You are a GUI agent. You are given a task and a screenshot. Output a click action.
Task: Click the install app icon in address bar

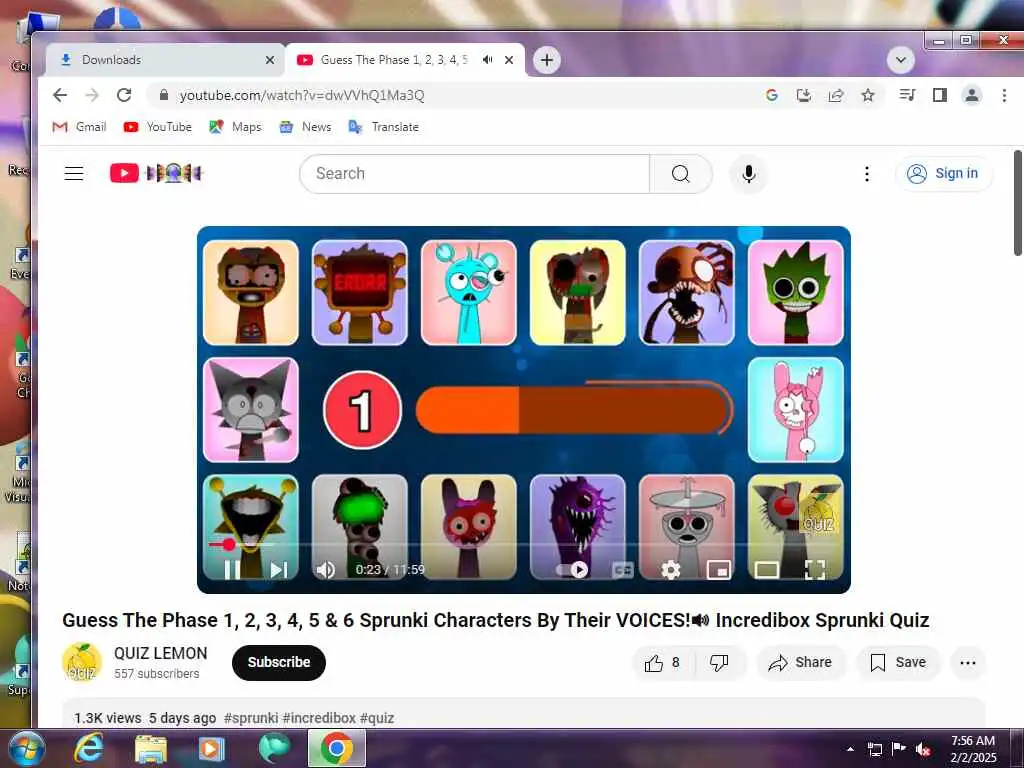pyautogui.click(x=804, y=95)
